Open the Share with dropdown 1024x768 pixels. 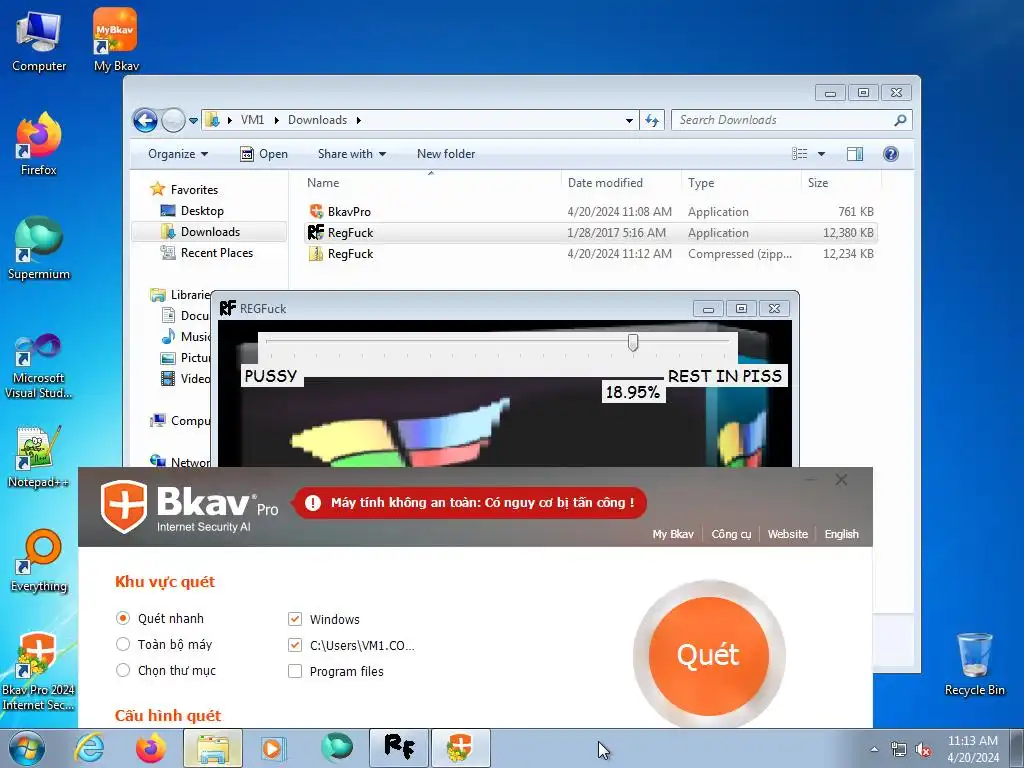[351, 154]
